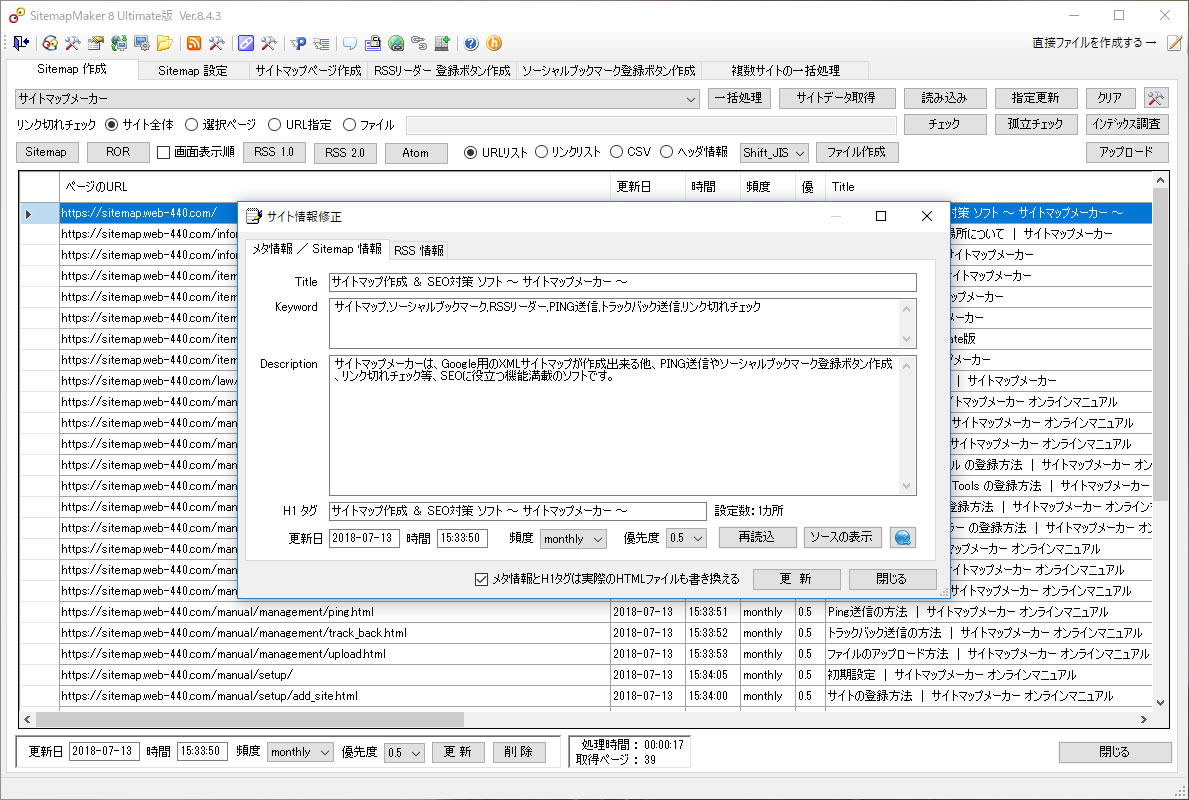This screenshot has height=800, width=1189.
Task: Switch to the Sitemap 設定 tab
Action: tap(193, 71)
